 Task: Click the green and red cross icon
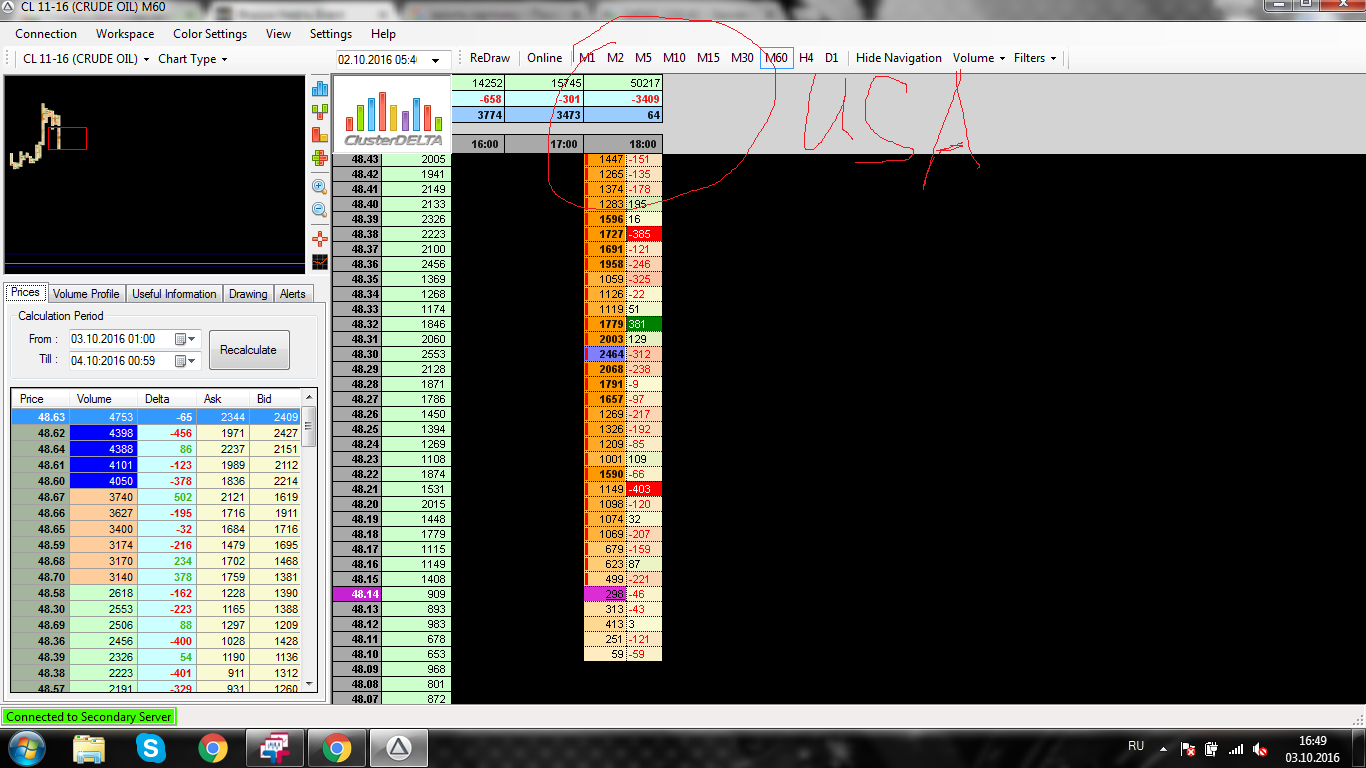320,158
